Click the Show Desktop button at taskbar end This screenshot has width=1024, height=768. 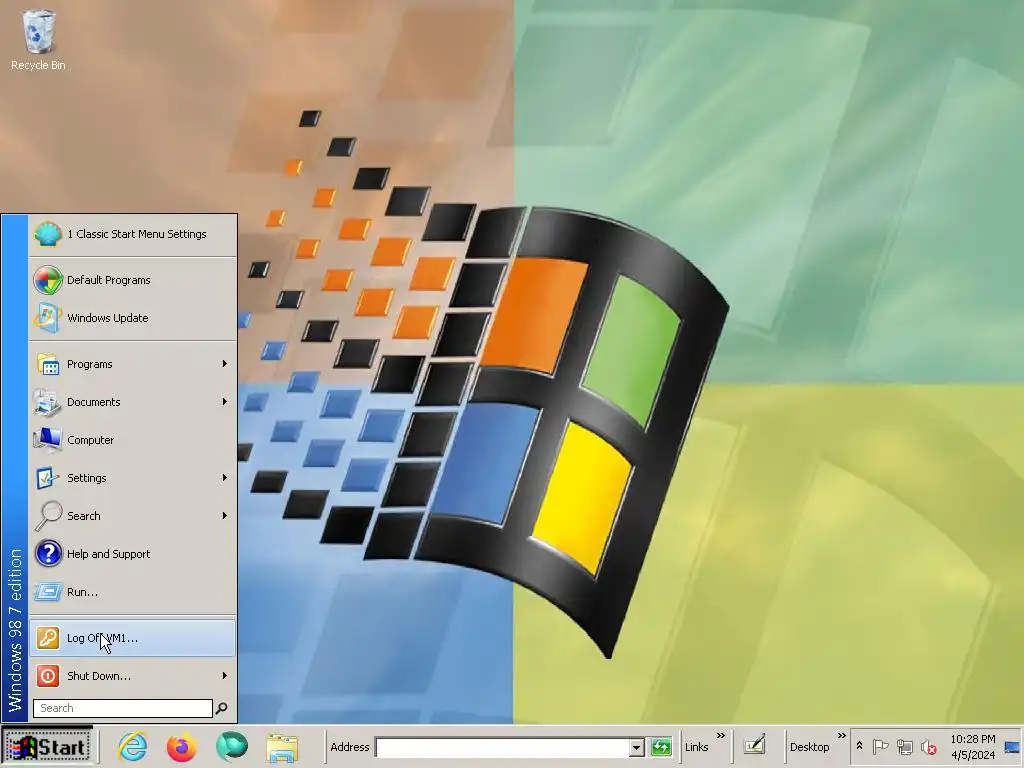(1013, 747)
